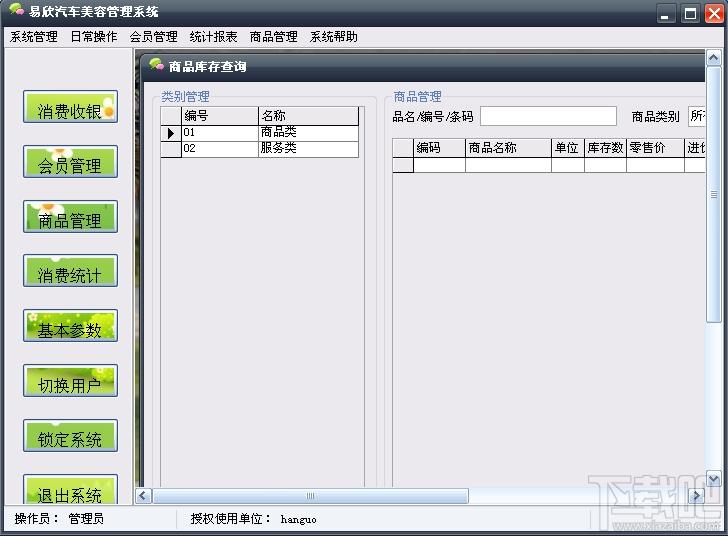Open the 商品管理 menu in menu bar
The width and height of the screenshot is (728, 536).
tap(273, 37)
